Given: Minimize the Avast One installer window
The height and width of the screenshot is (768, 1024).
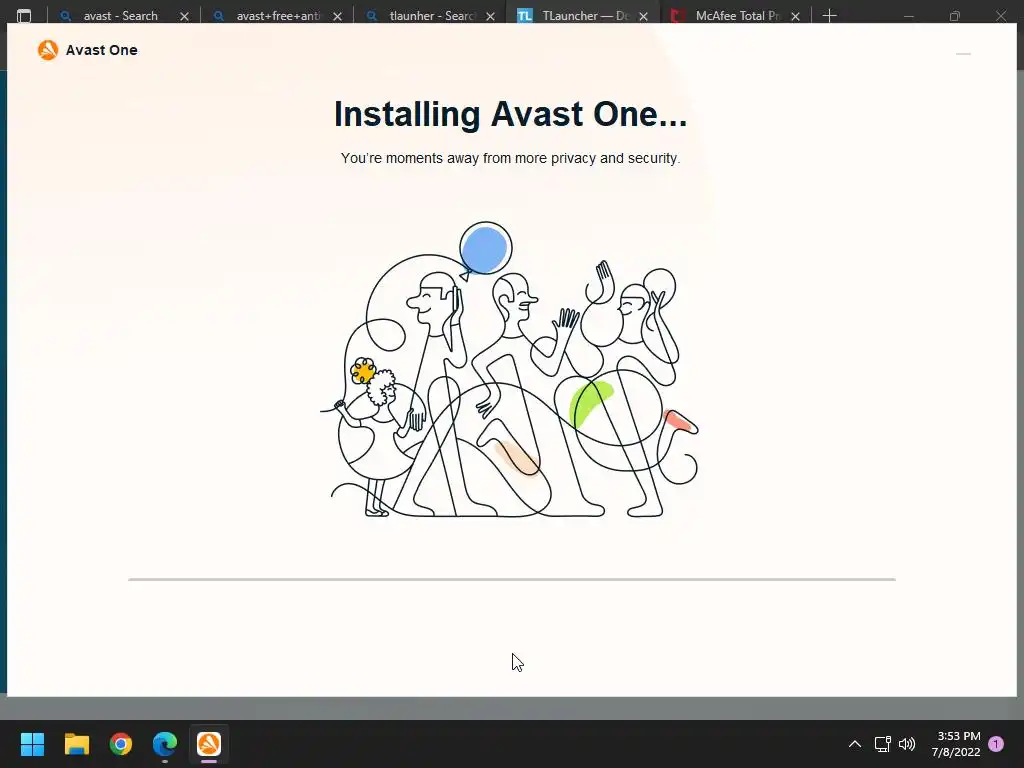Looking at the screenshot, I should [963, 54].
